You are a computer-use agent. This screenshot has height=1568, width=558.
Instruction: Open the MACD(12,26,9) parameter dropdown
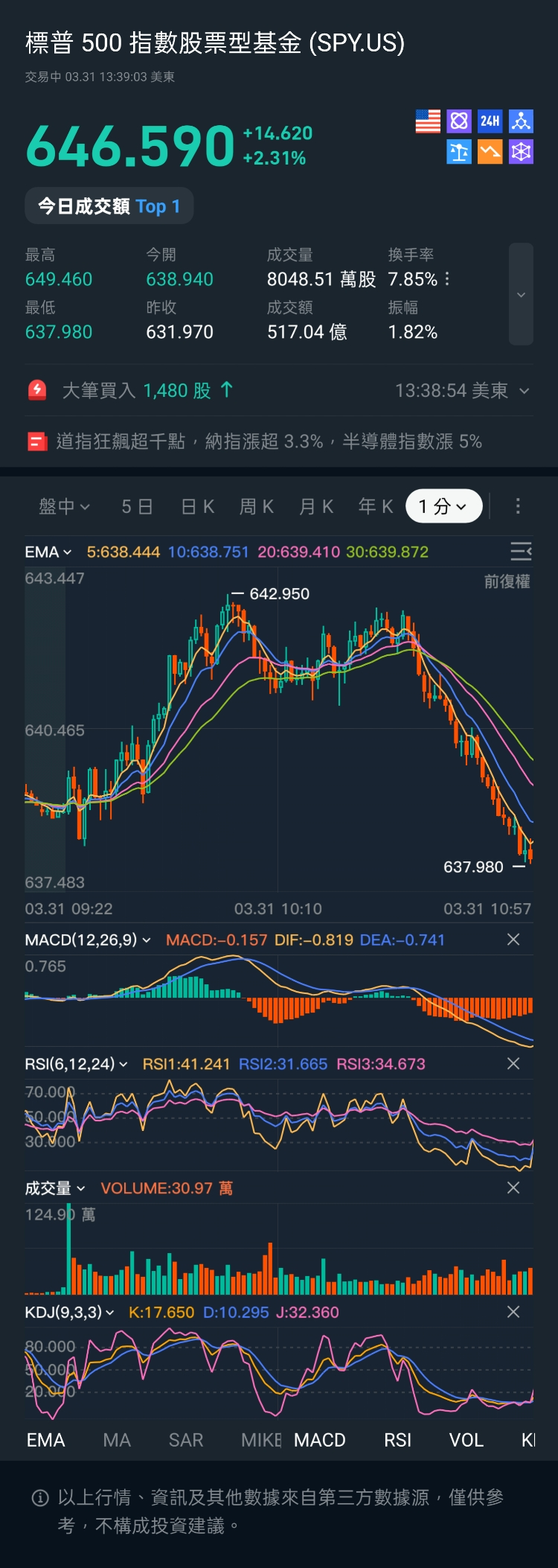tap(88, 940)
